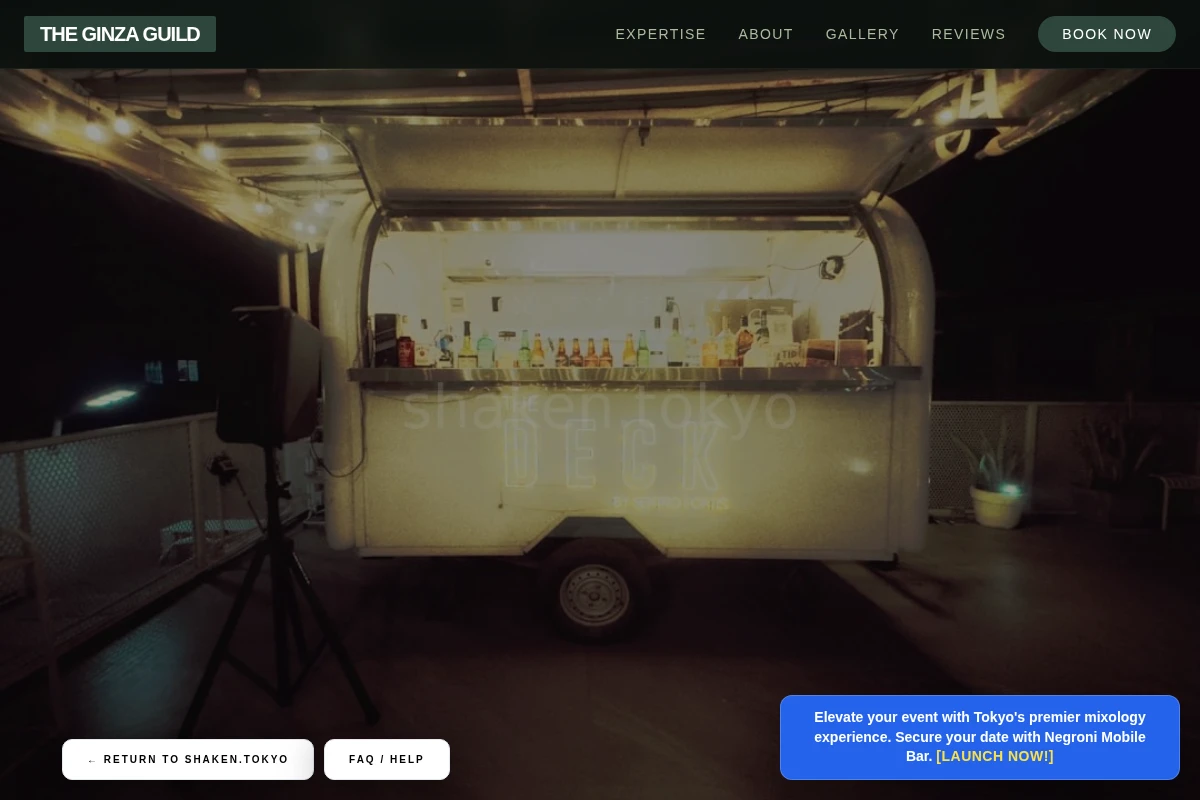
Task: View the Reviews section
Action: (968, 34)
